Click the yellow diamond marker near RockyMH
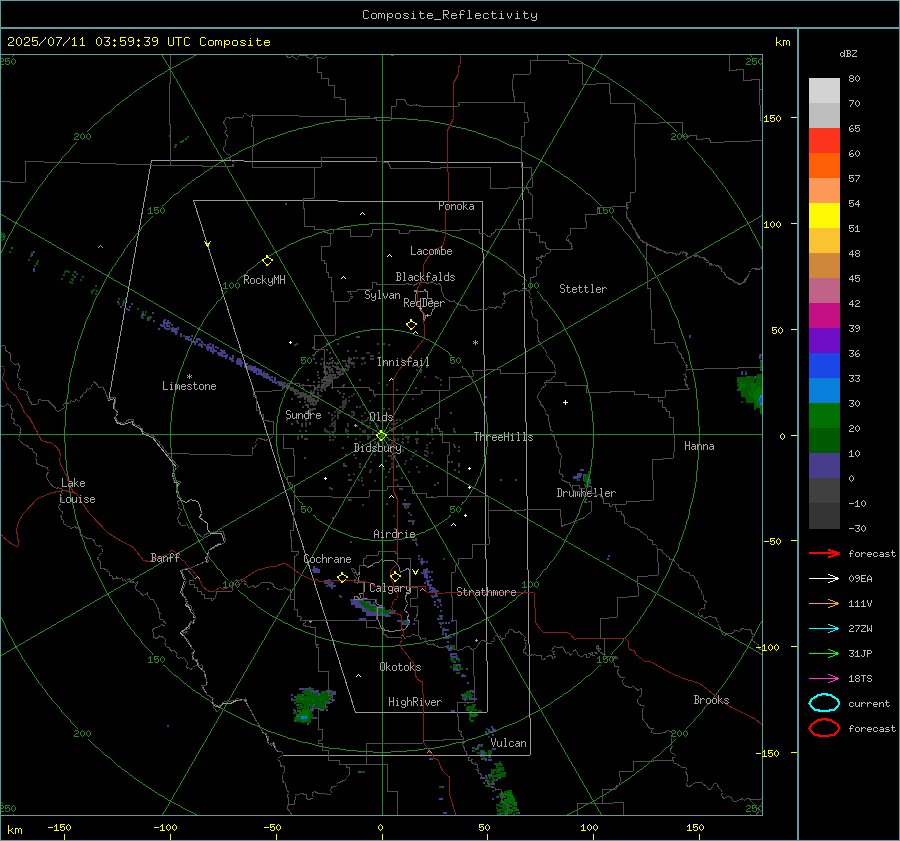The height and width of the screenshot is (841, 900). click(267, 261)
